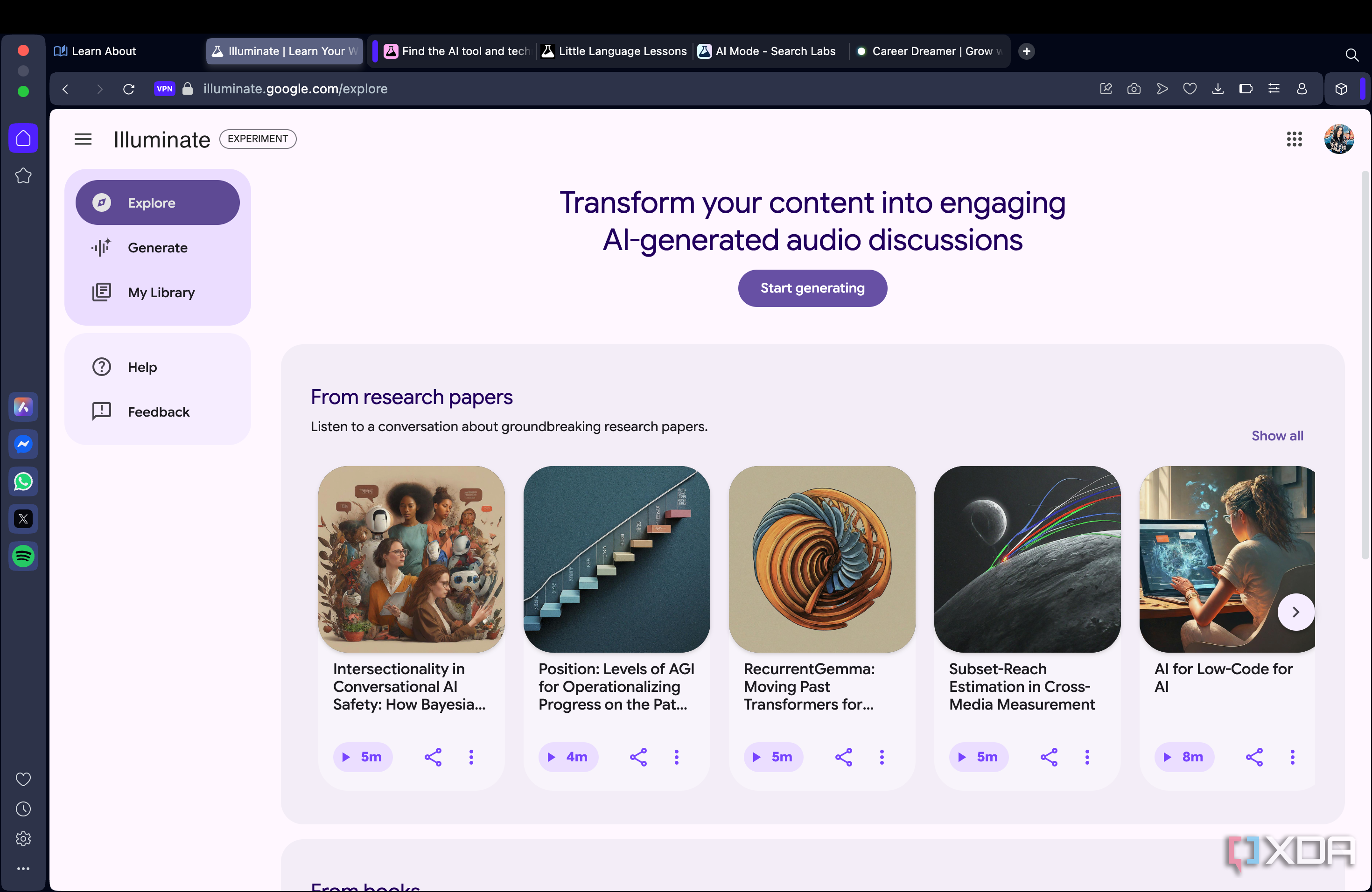Play the Intersectionality in Conversational AI audio
The width and height of the screenshot is (1372, 892).
pyautogui.click(x=363, y=757)
